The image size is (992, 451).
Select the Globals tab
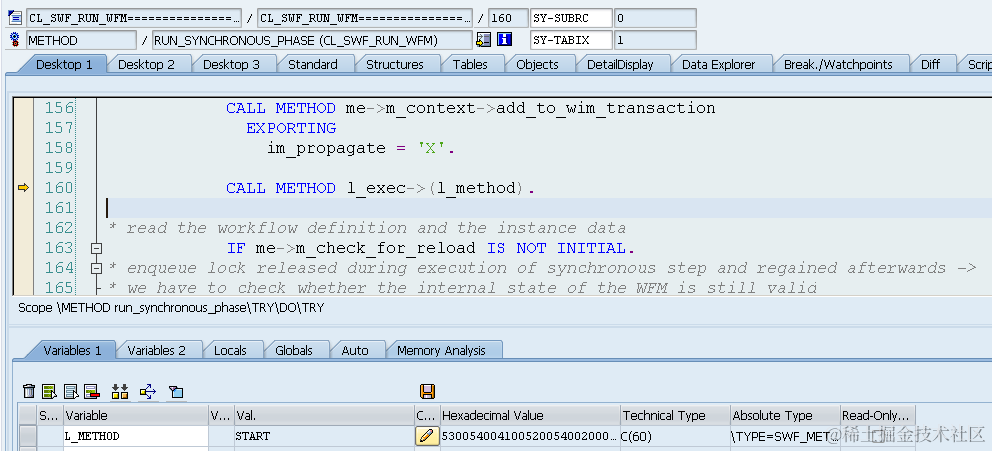(x=294, y=350)
